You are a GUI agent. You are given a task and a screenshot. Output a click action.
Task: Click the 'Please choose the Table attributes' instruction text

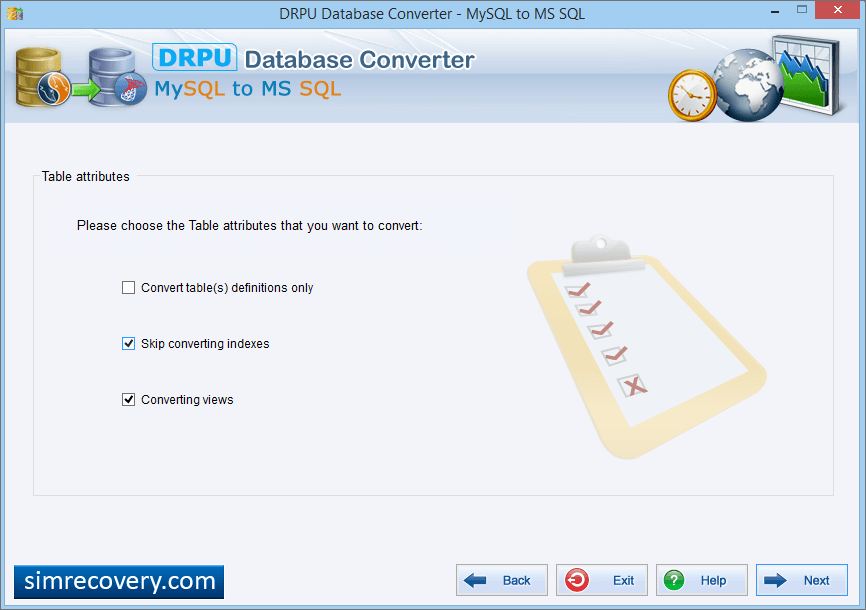pyautogui.click(x=250, y=226)
